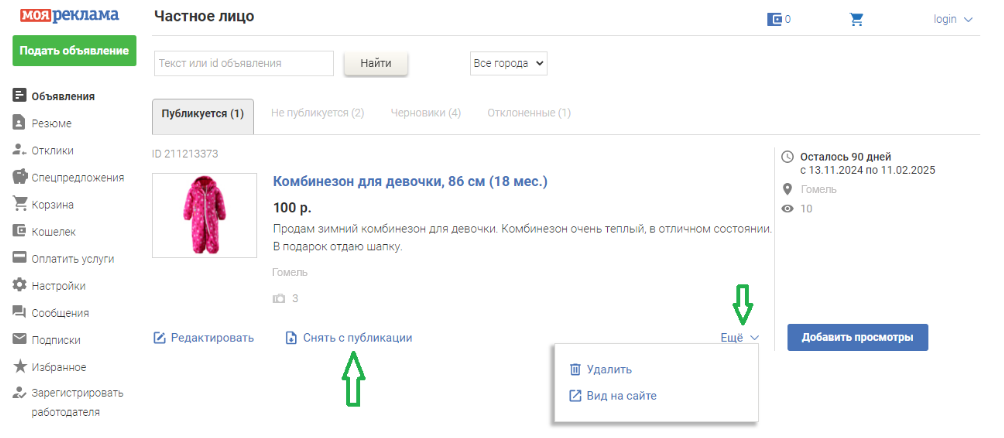Switch to the Черновики (4) tab

tap(425, 113)
